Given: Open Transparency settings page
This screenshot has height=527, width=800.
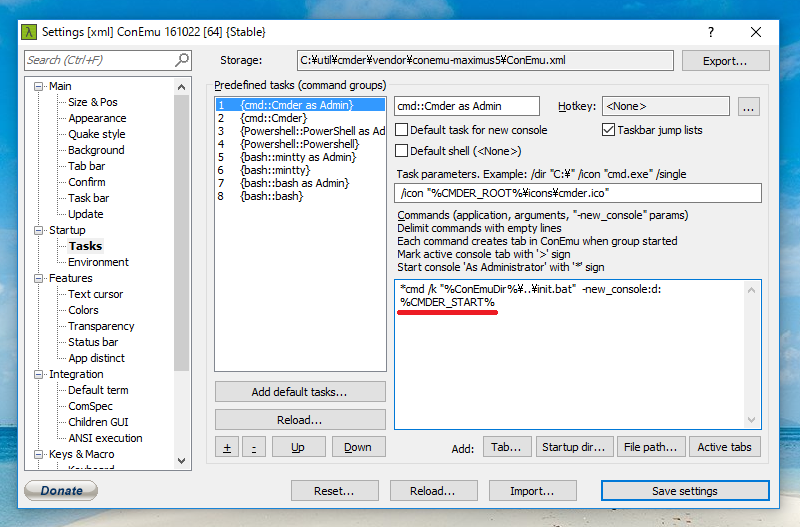Looking at the screenshot, I should click(x=101, y=326).
